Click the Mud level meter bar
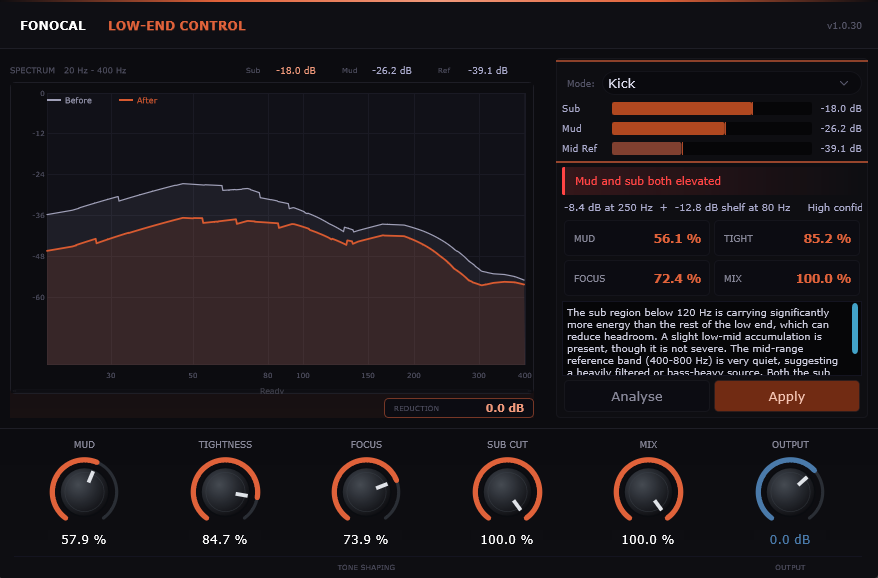 (711, 129)
